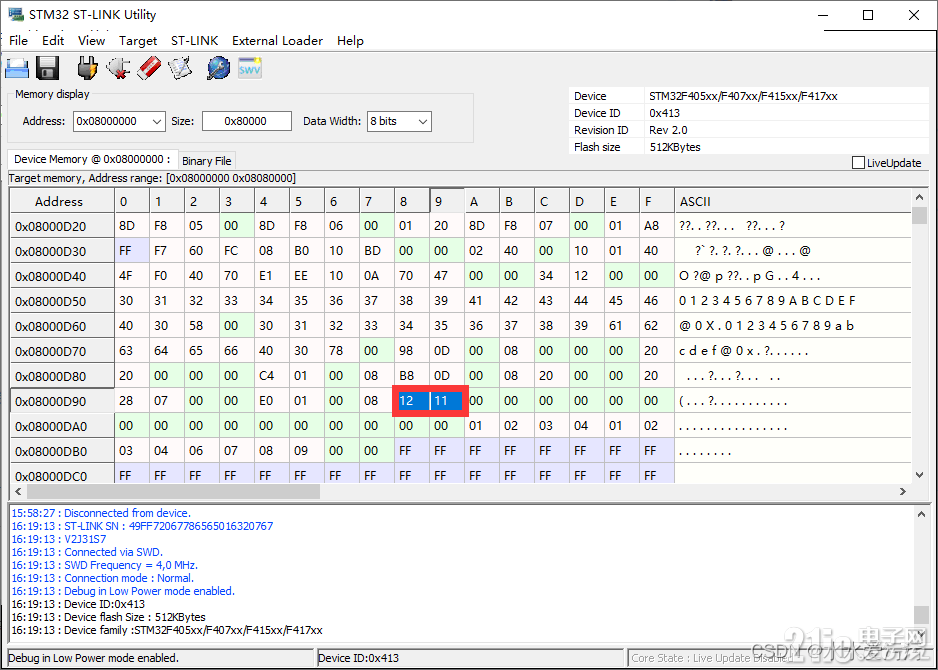Full chip erase eraser icon
Image resolution: width=938 pixels, height=670 pixels.
(149, 68)
